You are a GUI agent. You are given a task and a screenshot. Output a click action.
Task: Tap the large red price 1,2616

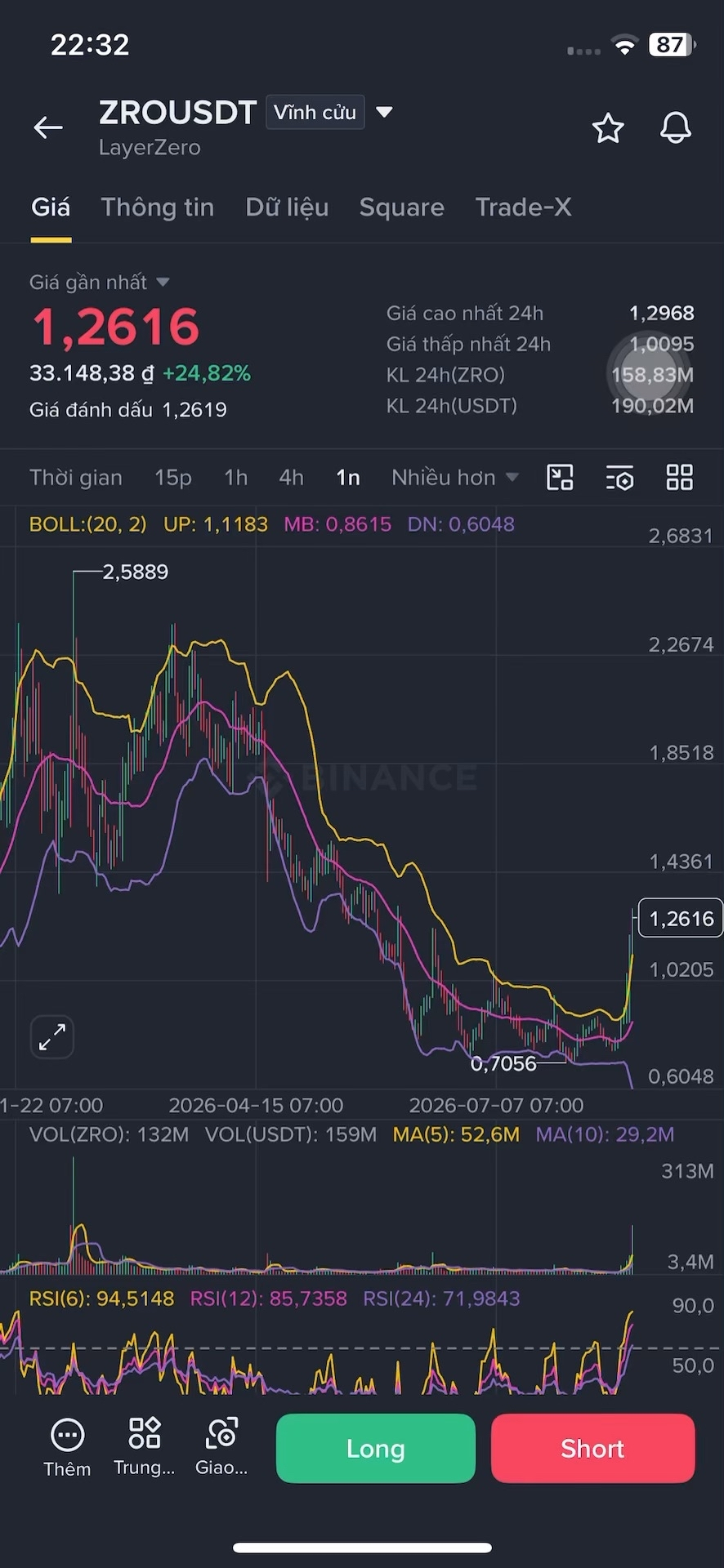click(x=115, y=327)
